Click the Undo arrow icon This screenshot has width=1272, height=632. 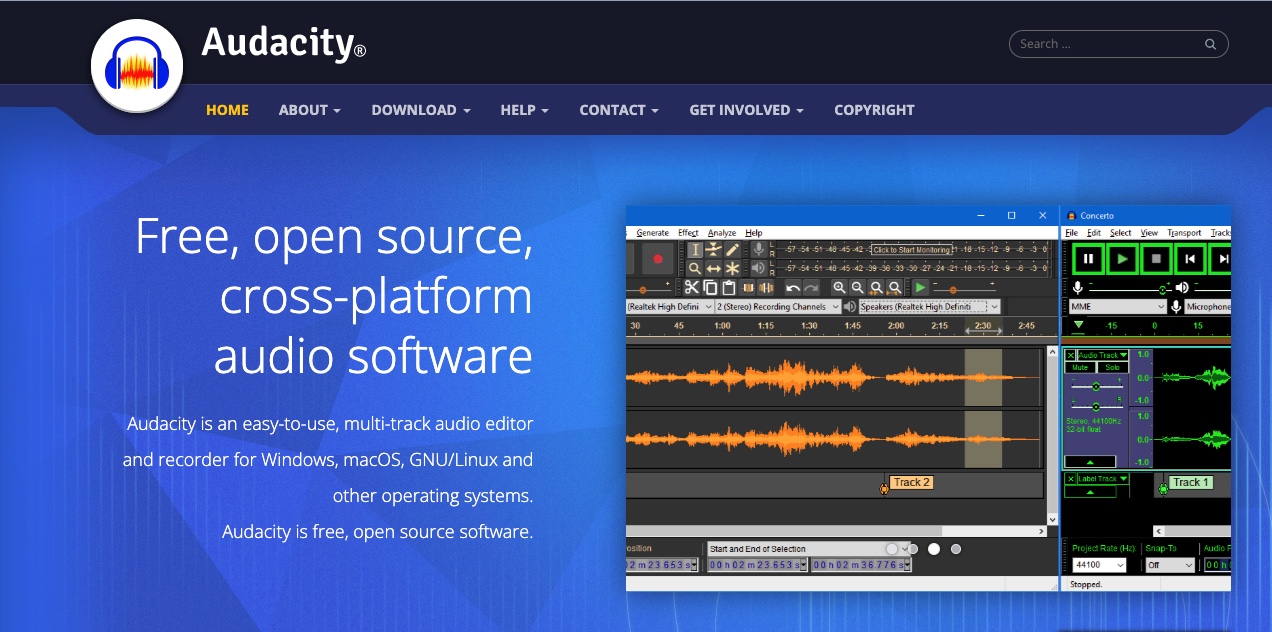(x=793, y=288)
